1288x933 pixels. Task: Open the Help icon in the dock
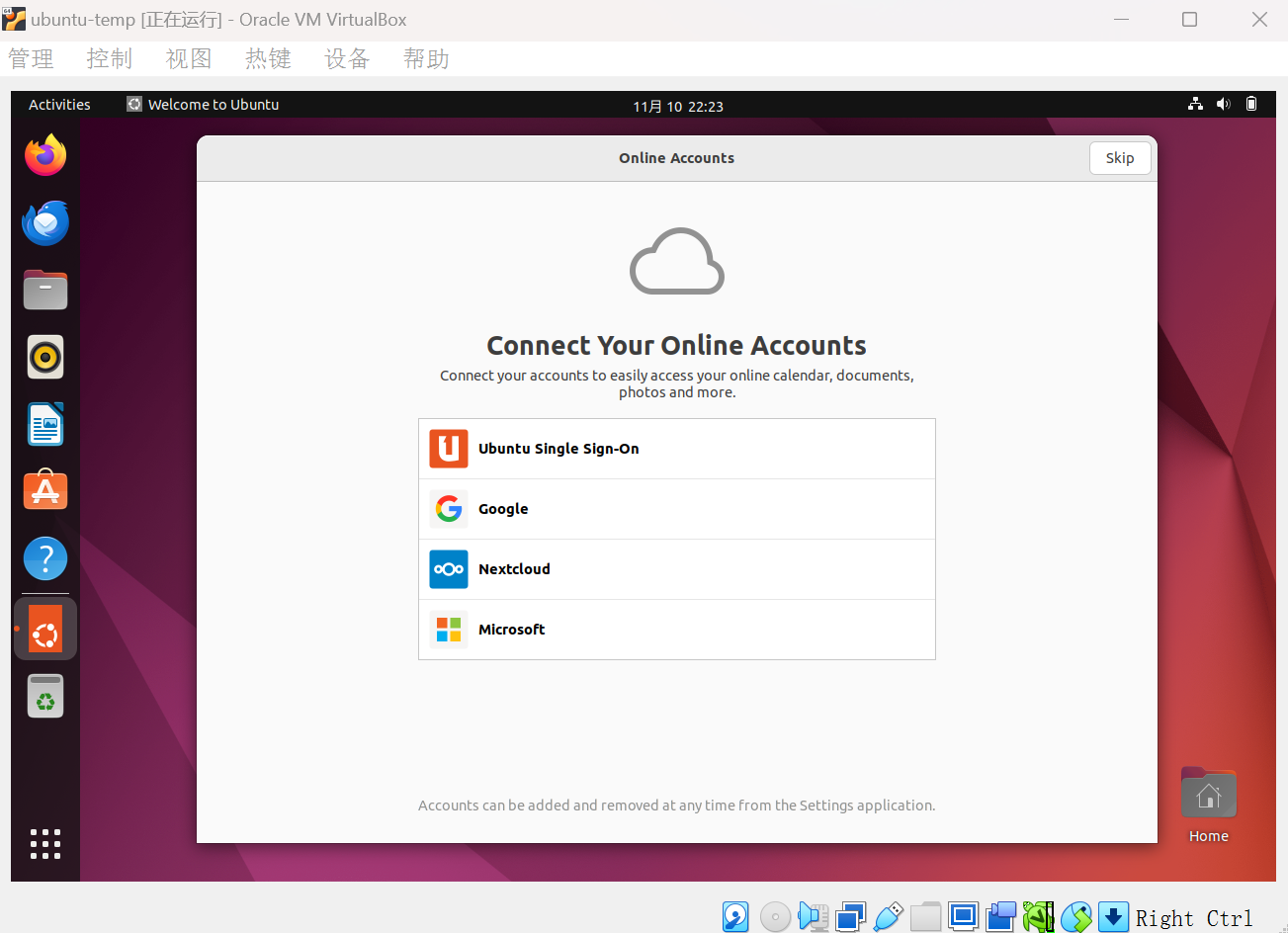pyautogui.click(x=45, y=558)
